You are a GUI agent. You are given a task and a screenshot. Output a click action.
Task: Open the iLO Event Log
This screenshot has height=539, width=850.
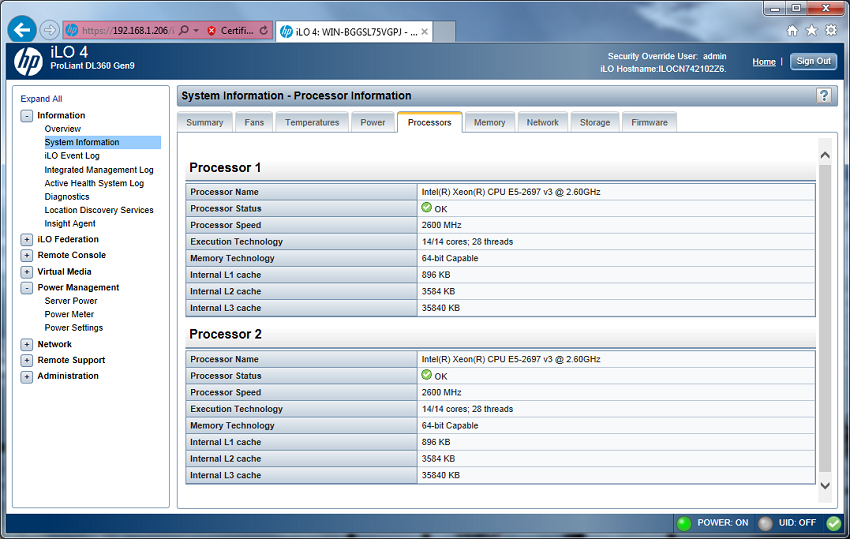72,156
